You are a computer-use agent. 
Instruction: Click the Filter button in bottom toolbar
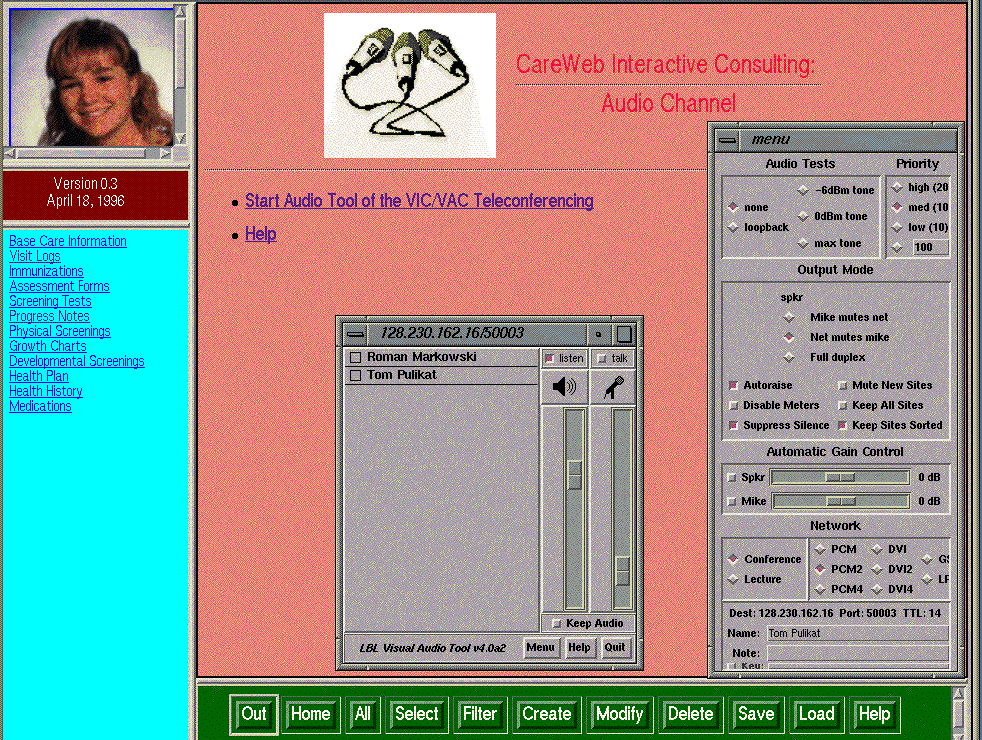pyautogui.click(x=480, y=714)
